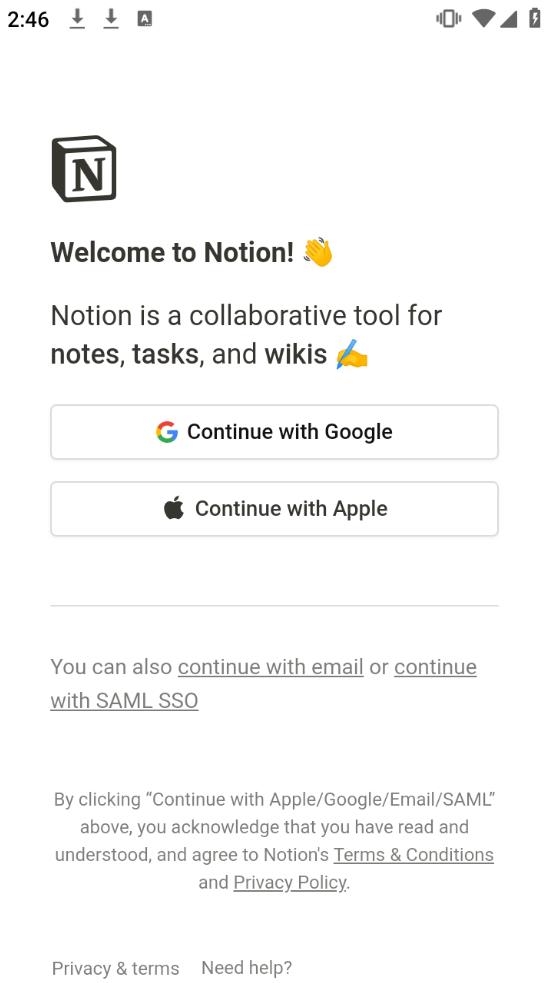This screenshot has height=983, width=551.
Task: Tap the battery charging status icon
Action: [x=535, y=19]
